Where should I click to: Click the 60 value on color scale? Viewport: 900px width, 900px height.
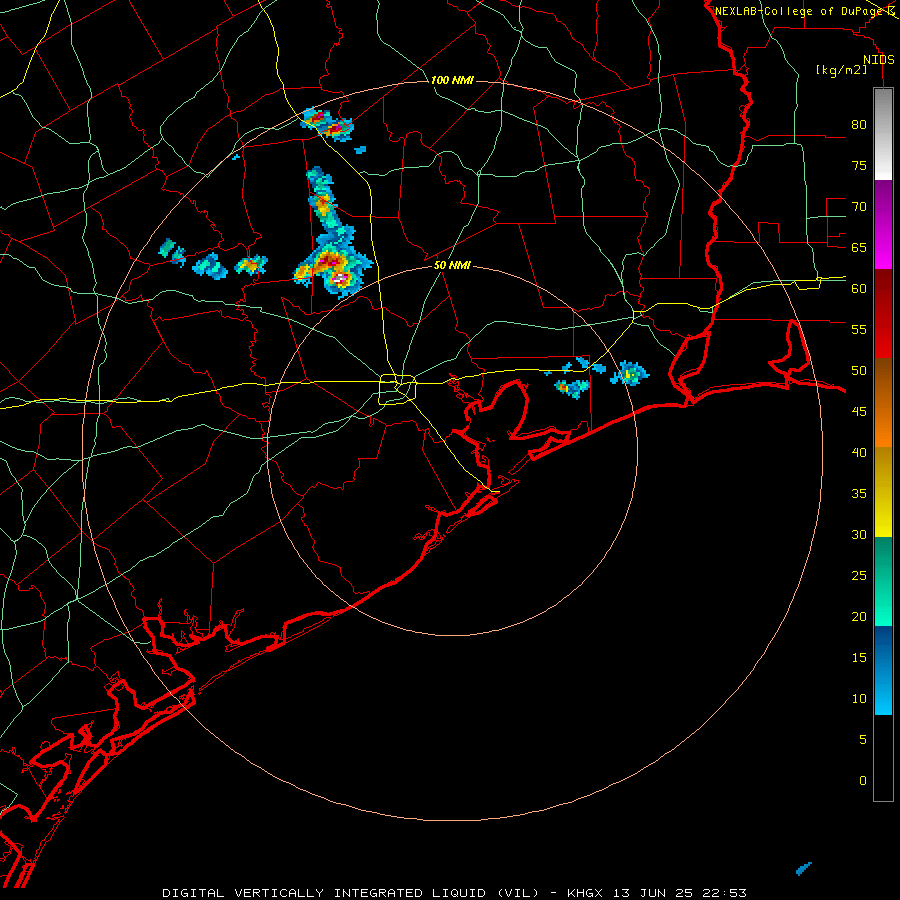(x=859, y=289)
